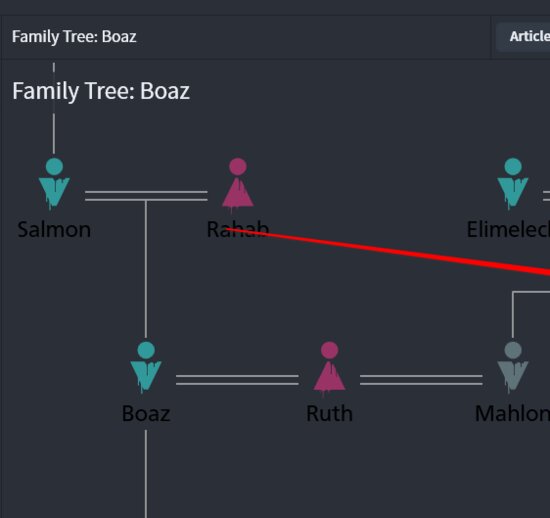Image resolution: width=550 pixels, height=518 pixels.
Task: Open the Rahab name label
Action: (238, 230)
